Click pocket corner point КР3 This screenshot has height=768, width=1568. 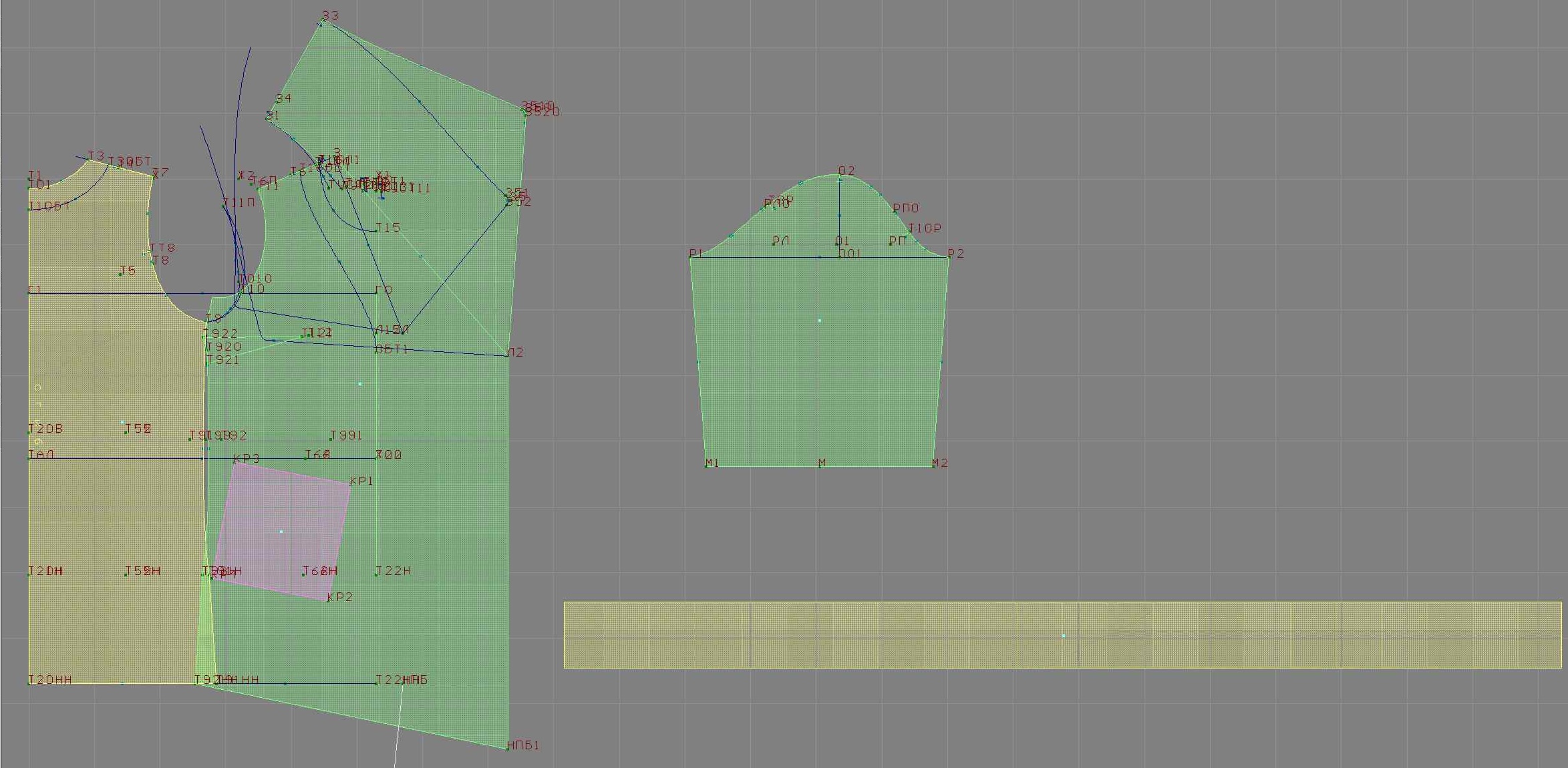[x=234, y=463]
